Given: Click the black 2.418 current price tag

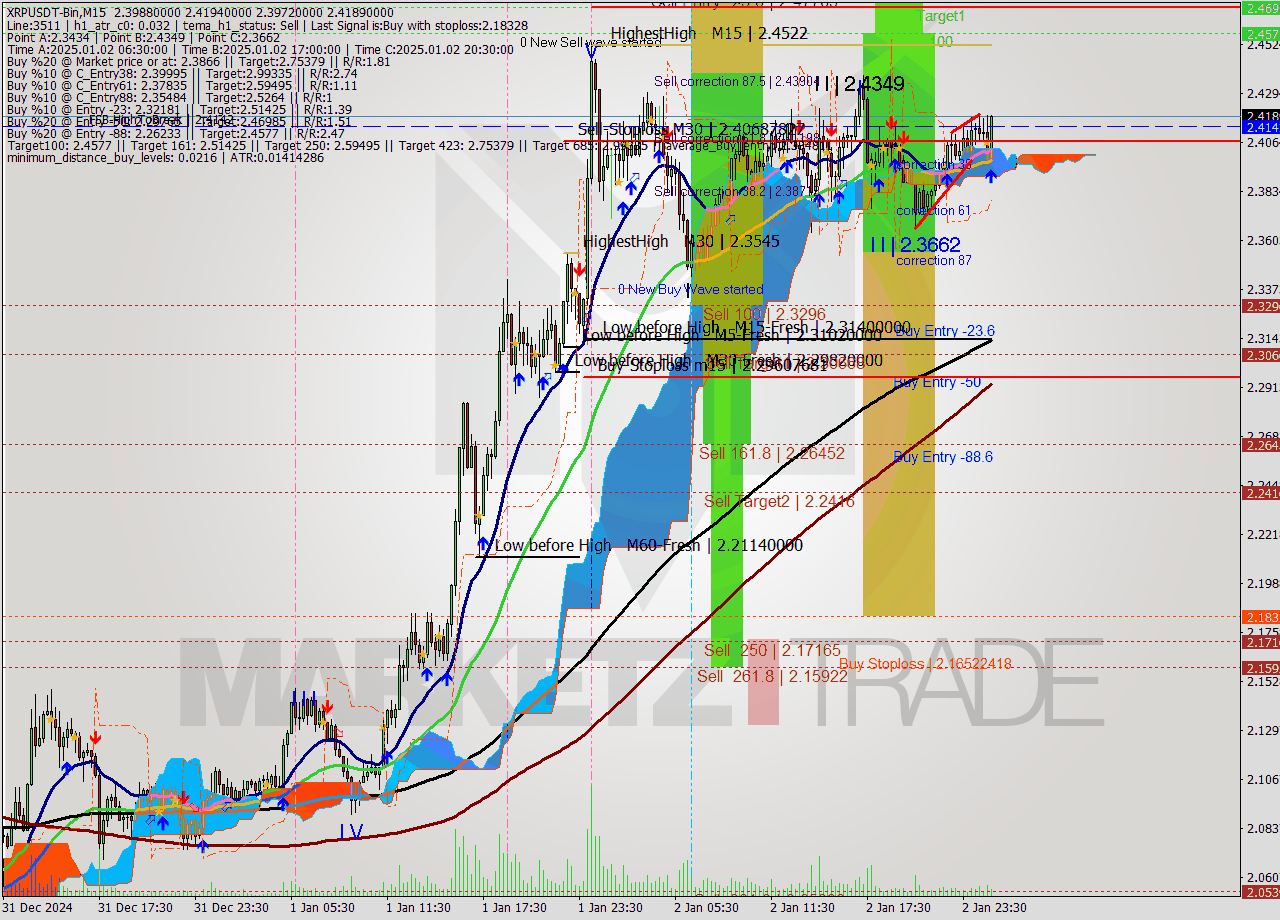Looking at the screenshot, I should (x=1260, y=116).
